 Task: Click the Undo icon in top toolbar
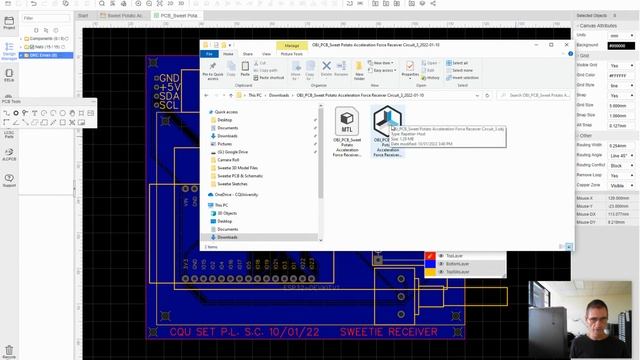click(x=33, y=4)
